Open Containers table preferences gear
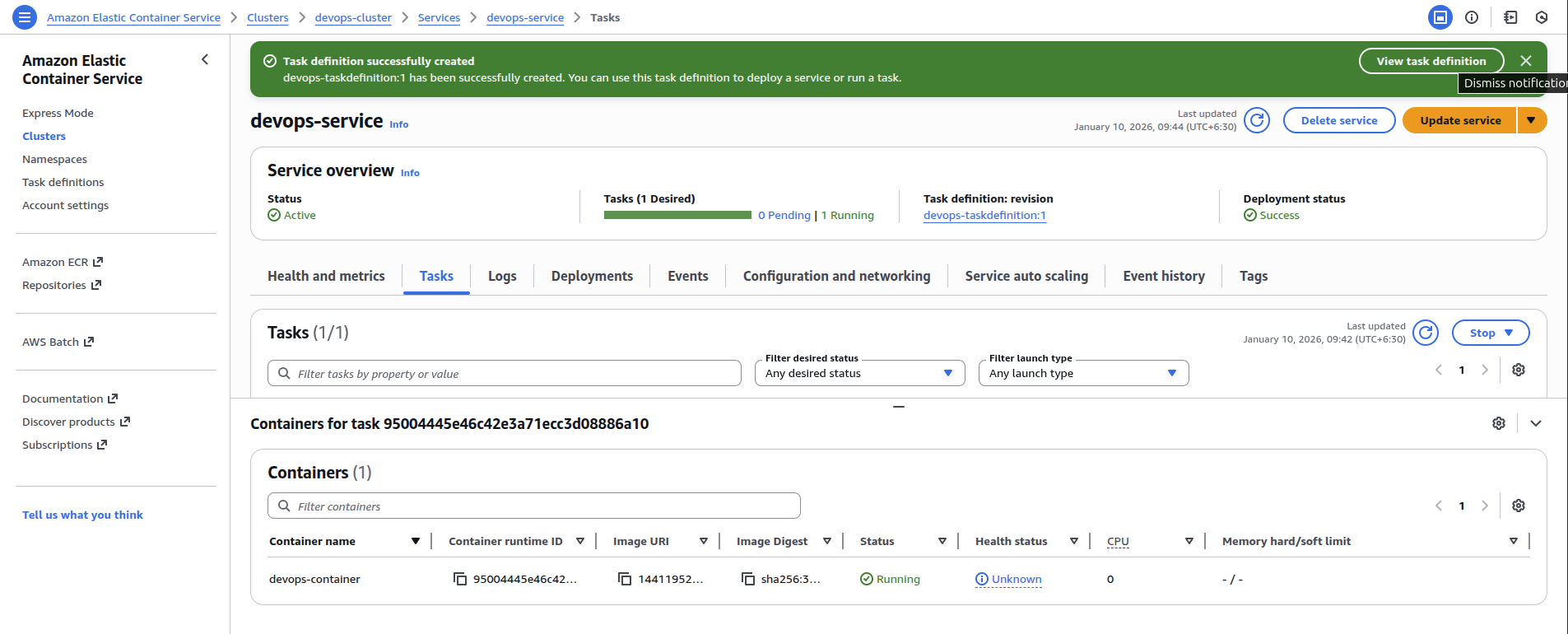 [x=1519, y=506]
